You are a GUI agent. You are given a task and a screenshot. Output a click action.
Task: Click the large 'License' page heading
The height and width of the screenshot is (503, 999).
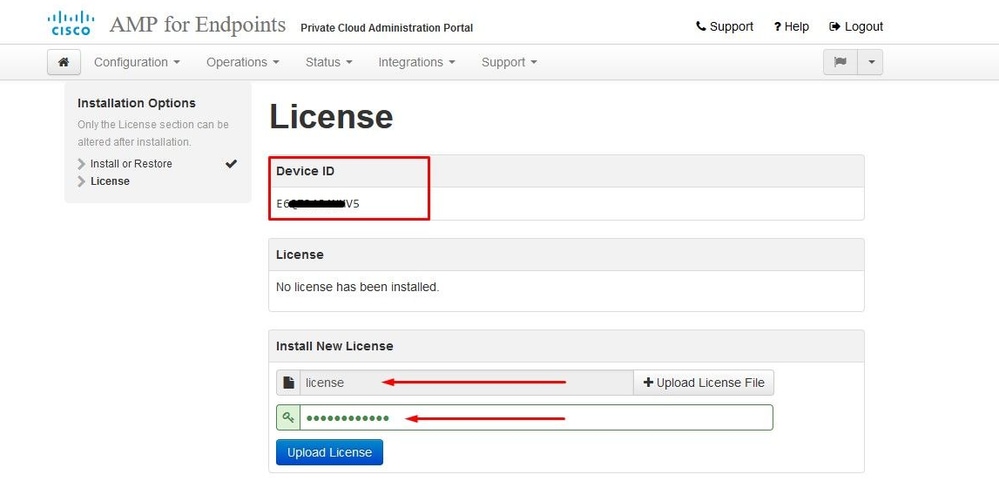pos(331,117)
